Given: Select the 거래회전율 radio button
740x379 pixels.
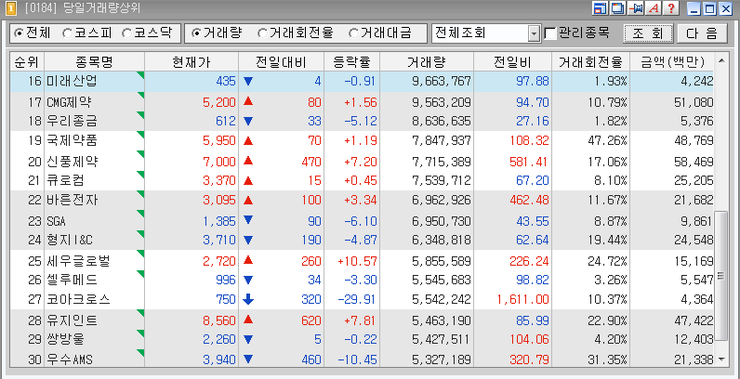Looking at the screenshot, I should [262, 33].
